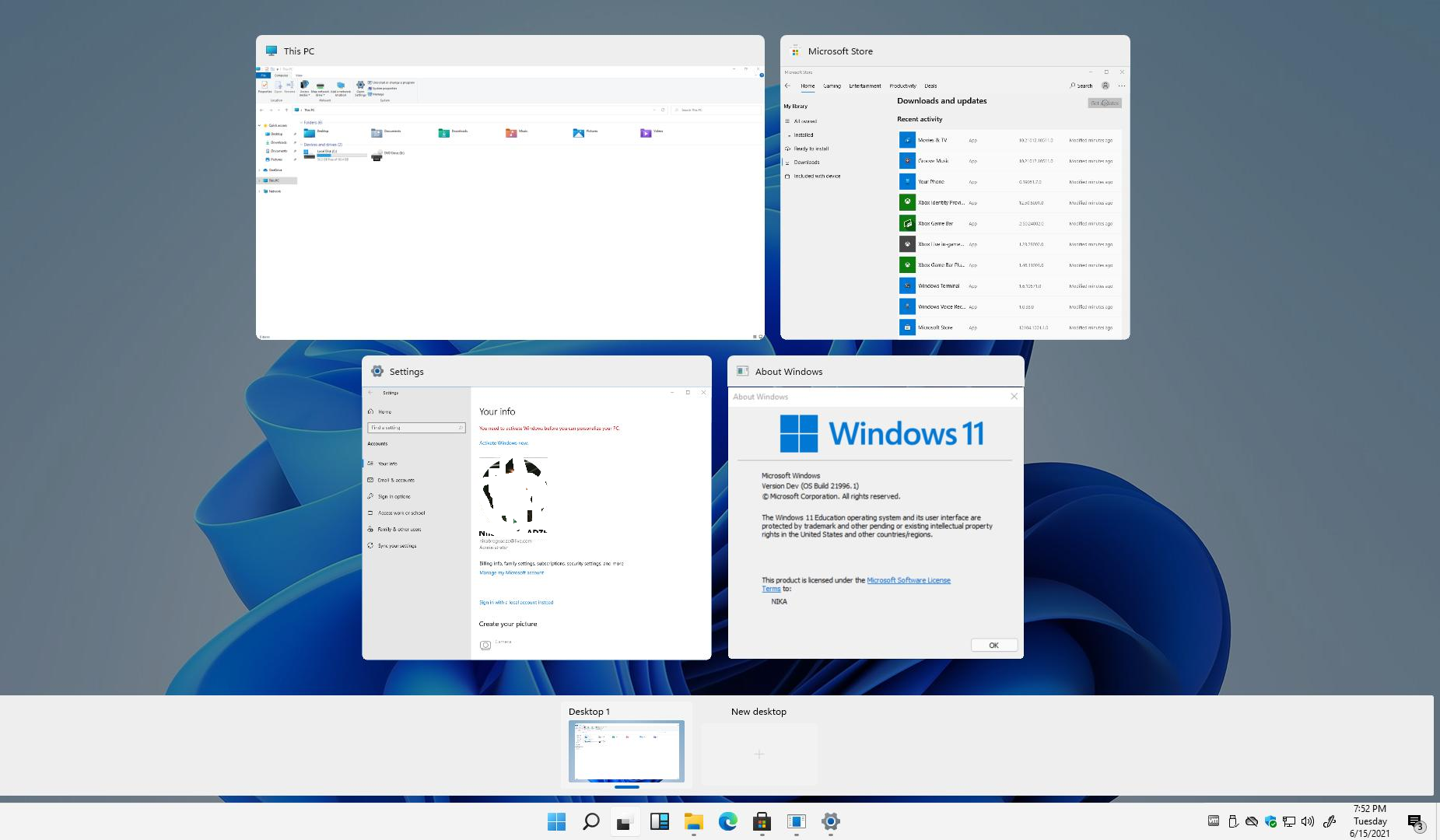Open Microsoft Store taskbar icon
Viewport: 1440px width, 840px height.
click(762, 821)
